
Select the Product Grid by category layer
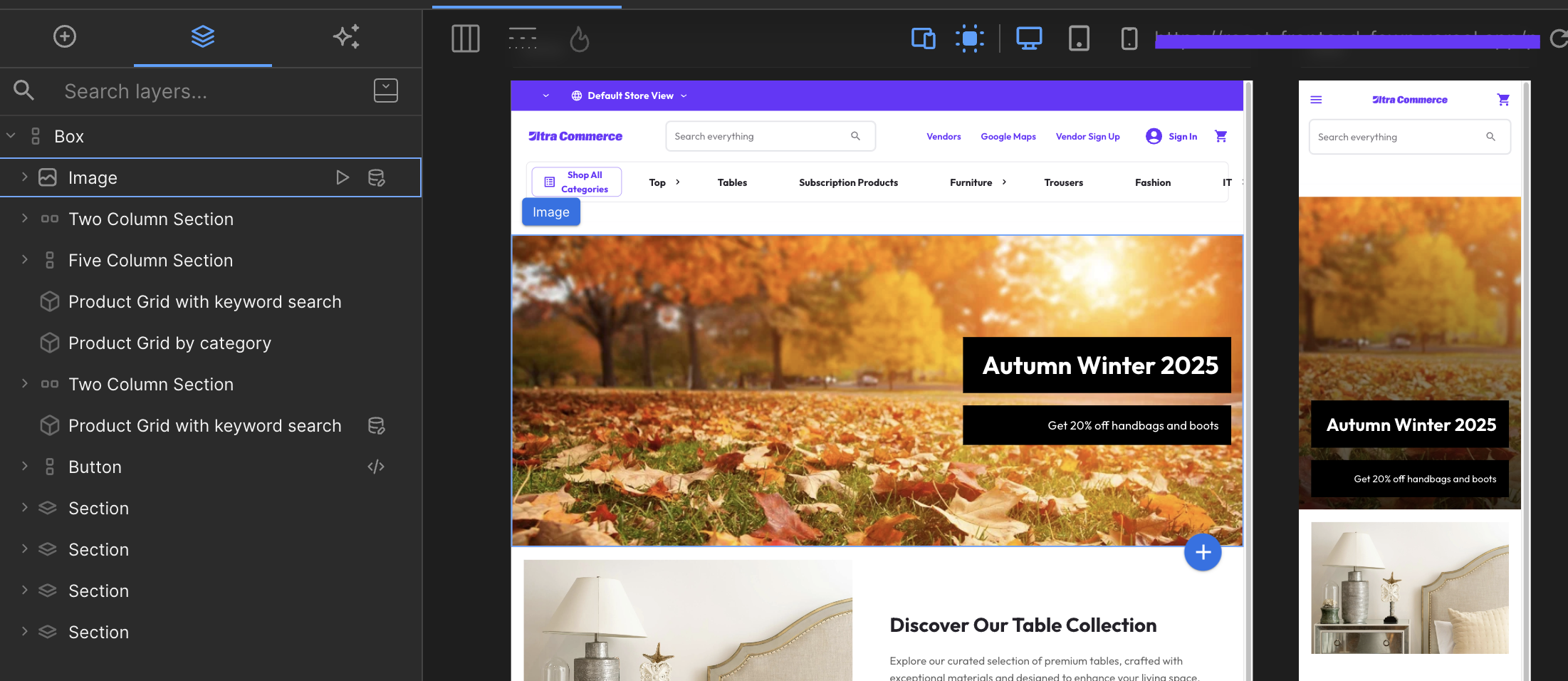tap(170, 343)
